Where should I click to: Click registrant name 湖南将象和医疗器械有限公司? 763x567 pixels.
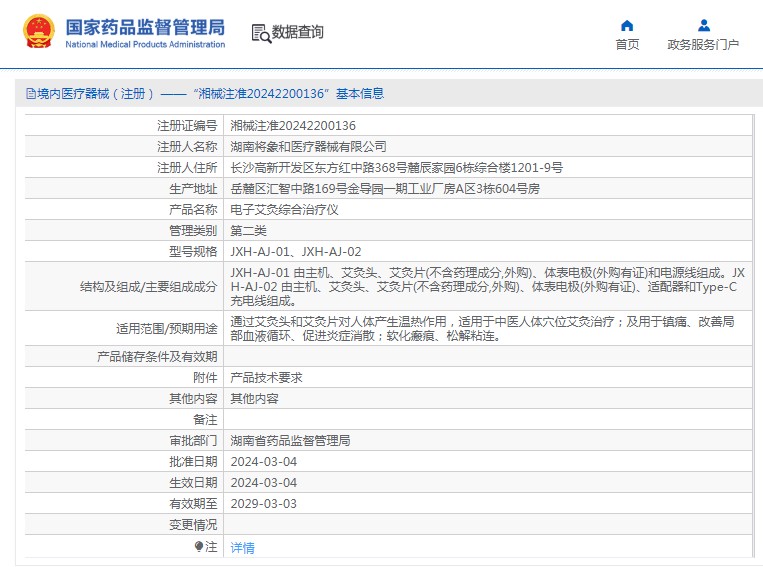(x=308, y=147)
